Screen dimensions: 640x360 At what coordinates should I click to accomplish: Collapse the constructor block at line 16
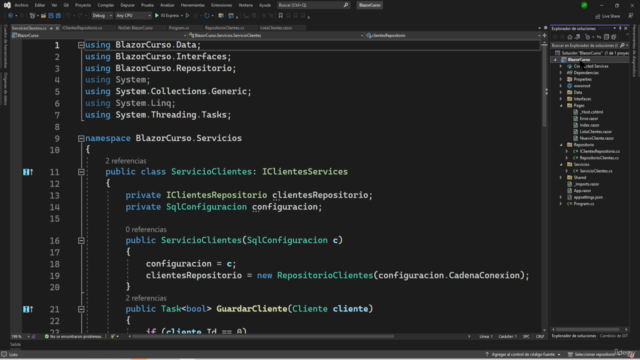pos(81,240)
